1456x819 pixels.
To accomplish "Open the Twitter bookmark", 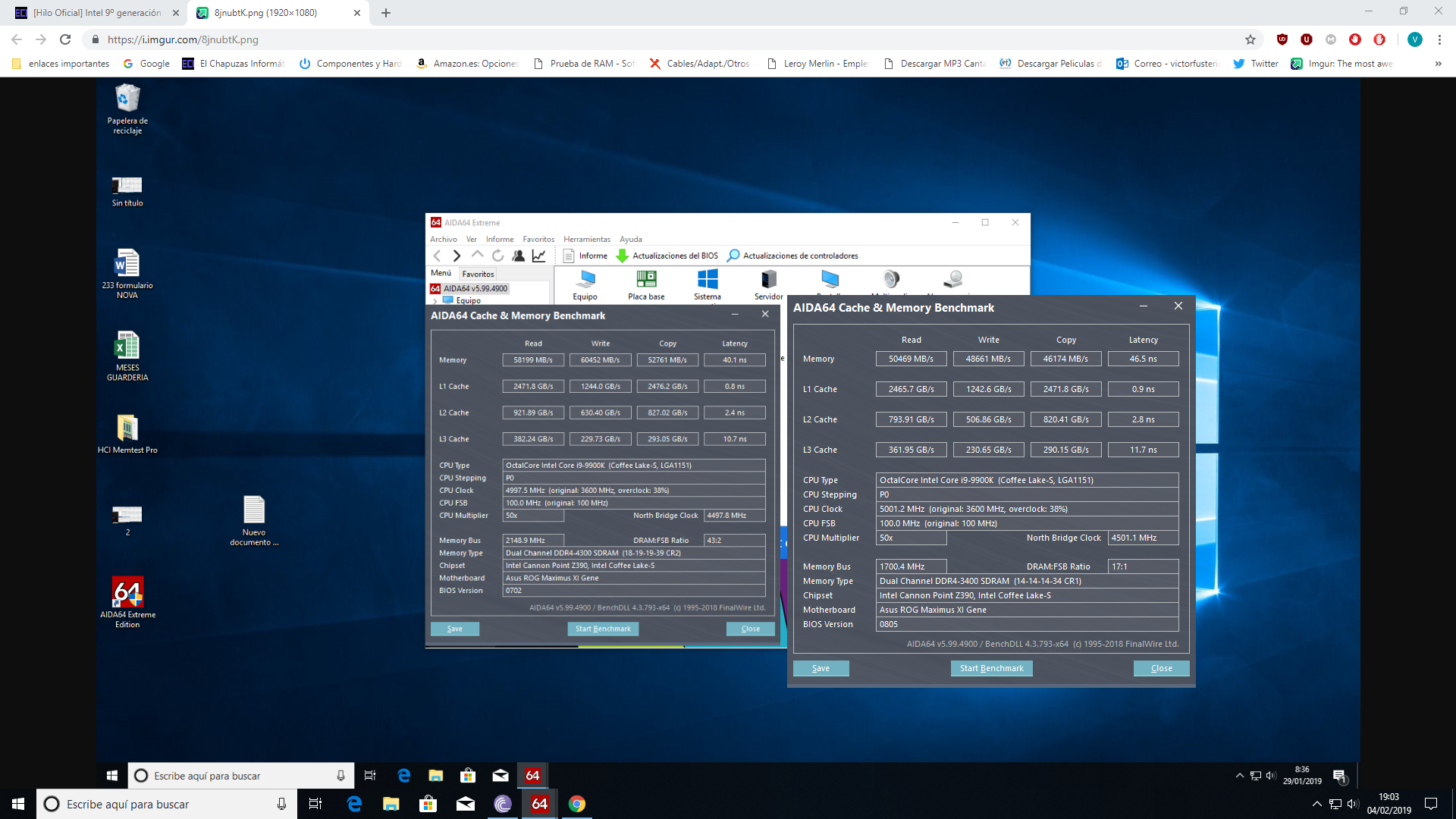I will (x=1256, y=64).
